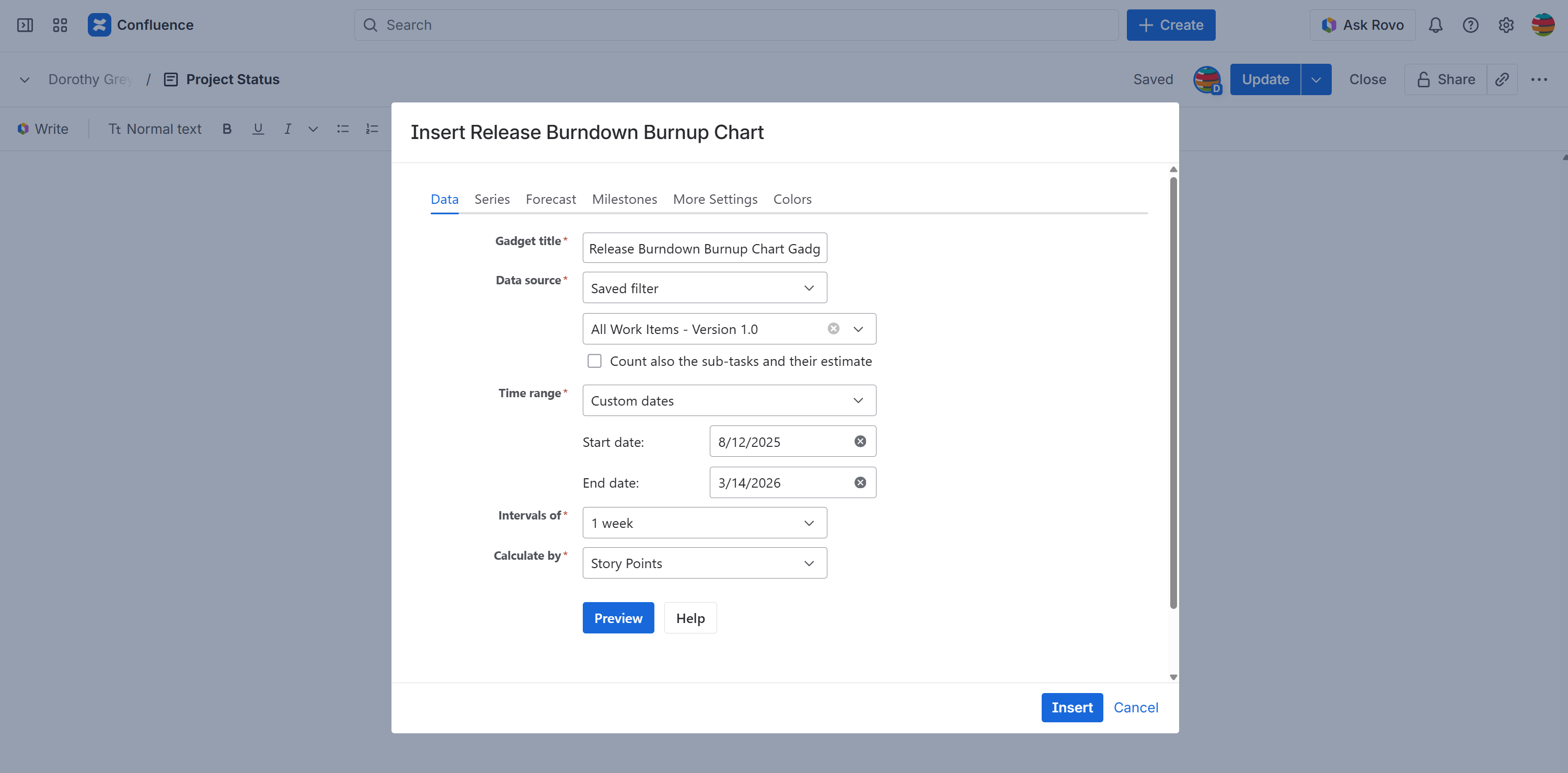Click the Help button

coord(690,618)
